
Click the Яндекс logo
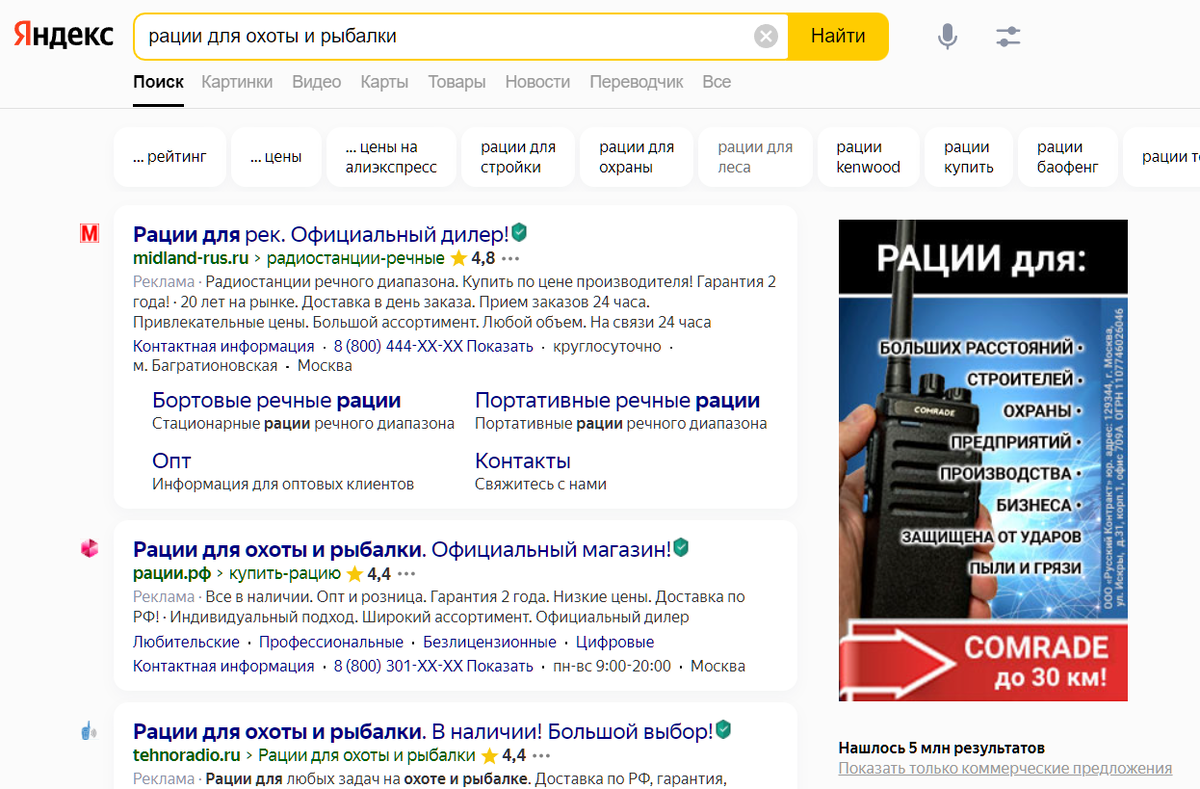point(64,36)
